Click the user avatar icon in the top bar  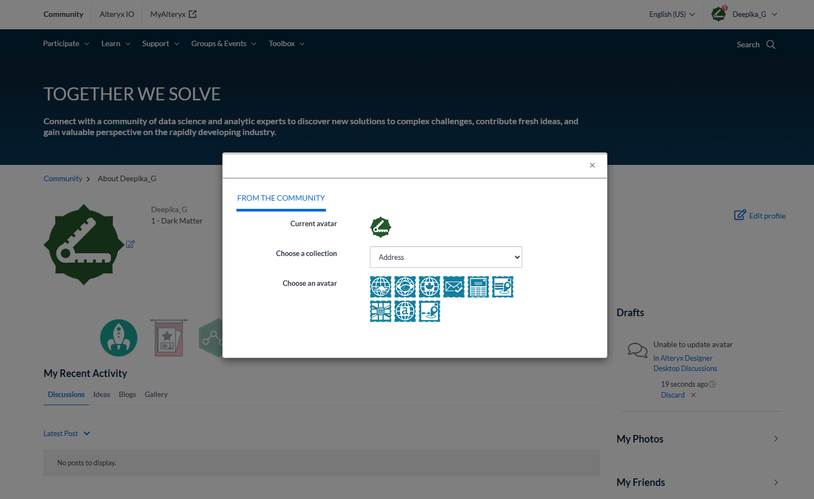(x=718, y=14)
